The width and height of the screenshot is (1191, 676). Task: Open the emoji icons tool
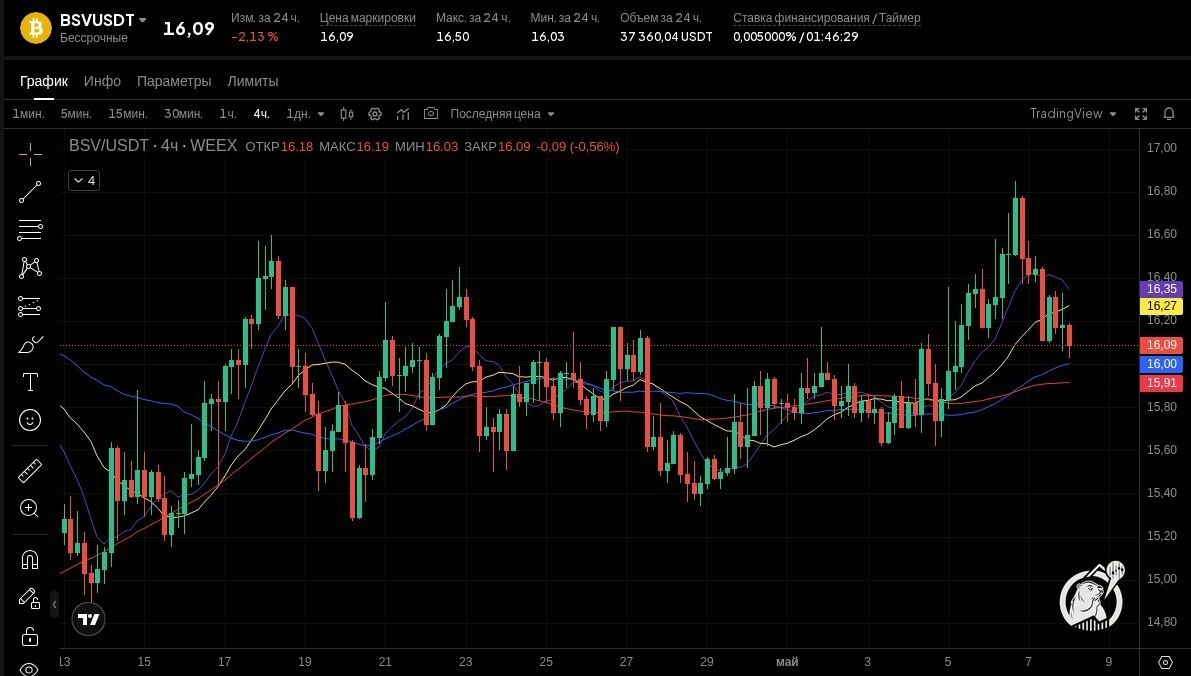pos(30,420)
